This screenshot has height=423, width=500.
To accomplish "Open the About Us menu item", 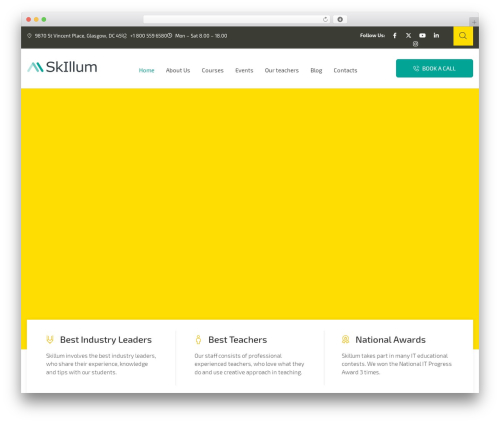I will pos(178,70).
